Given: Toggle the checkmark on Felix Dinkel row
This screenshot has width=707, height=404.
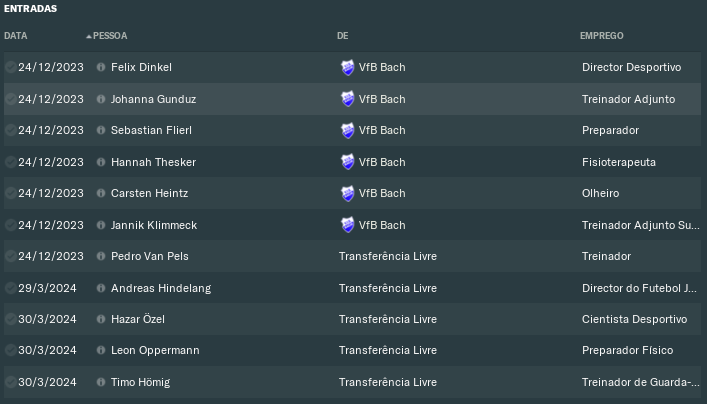Looking at the screenshot, I should tap(10, 67).
